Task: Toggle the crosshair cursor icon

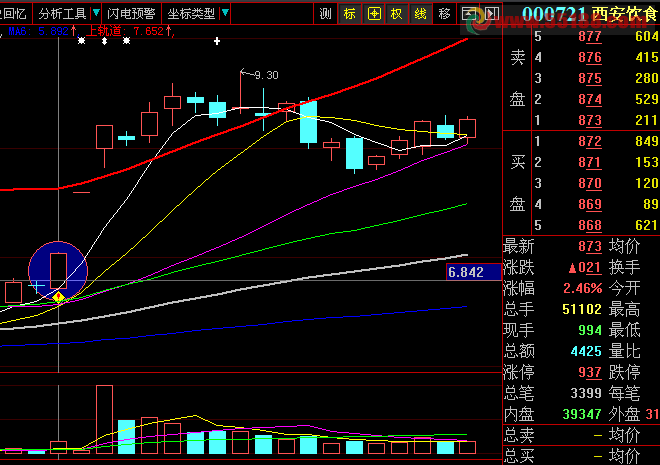Action: click(x=374, y=14)
